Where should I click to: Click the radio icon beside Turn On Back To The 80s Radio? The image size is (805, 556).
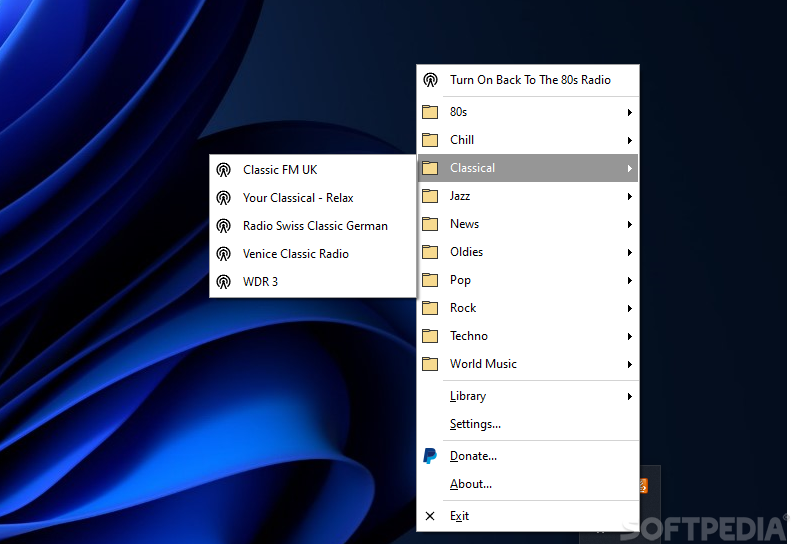430,80
